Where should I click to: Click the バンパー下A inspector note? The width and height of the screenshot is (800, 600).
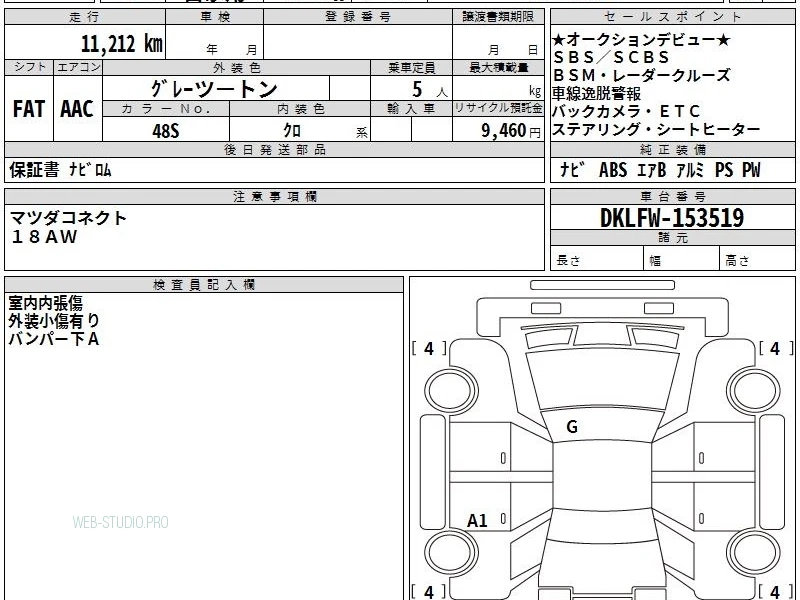pos(54,338)
